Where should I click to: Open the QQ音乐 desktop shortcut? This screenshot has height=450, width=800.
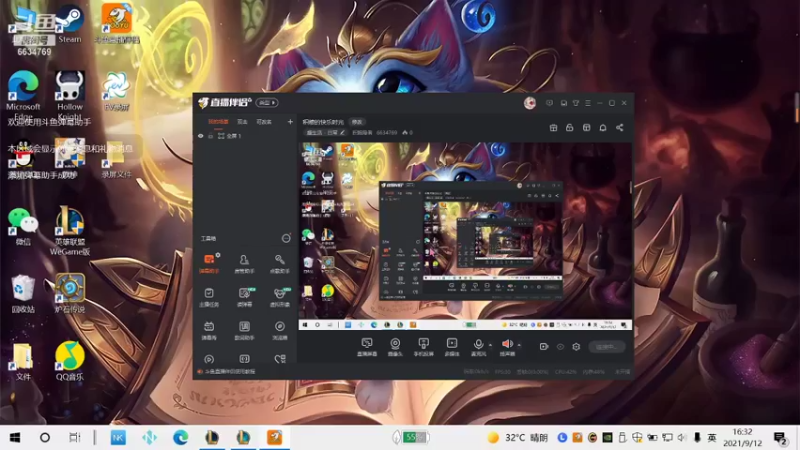[x=70, y=361]
